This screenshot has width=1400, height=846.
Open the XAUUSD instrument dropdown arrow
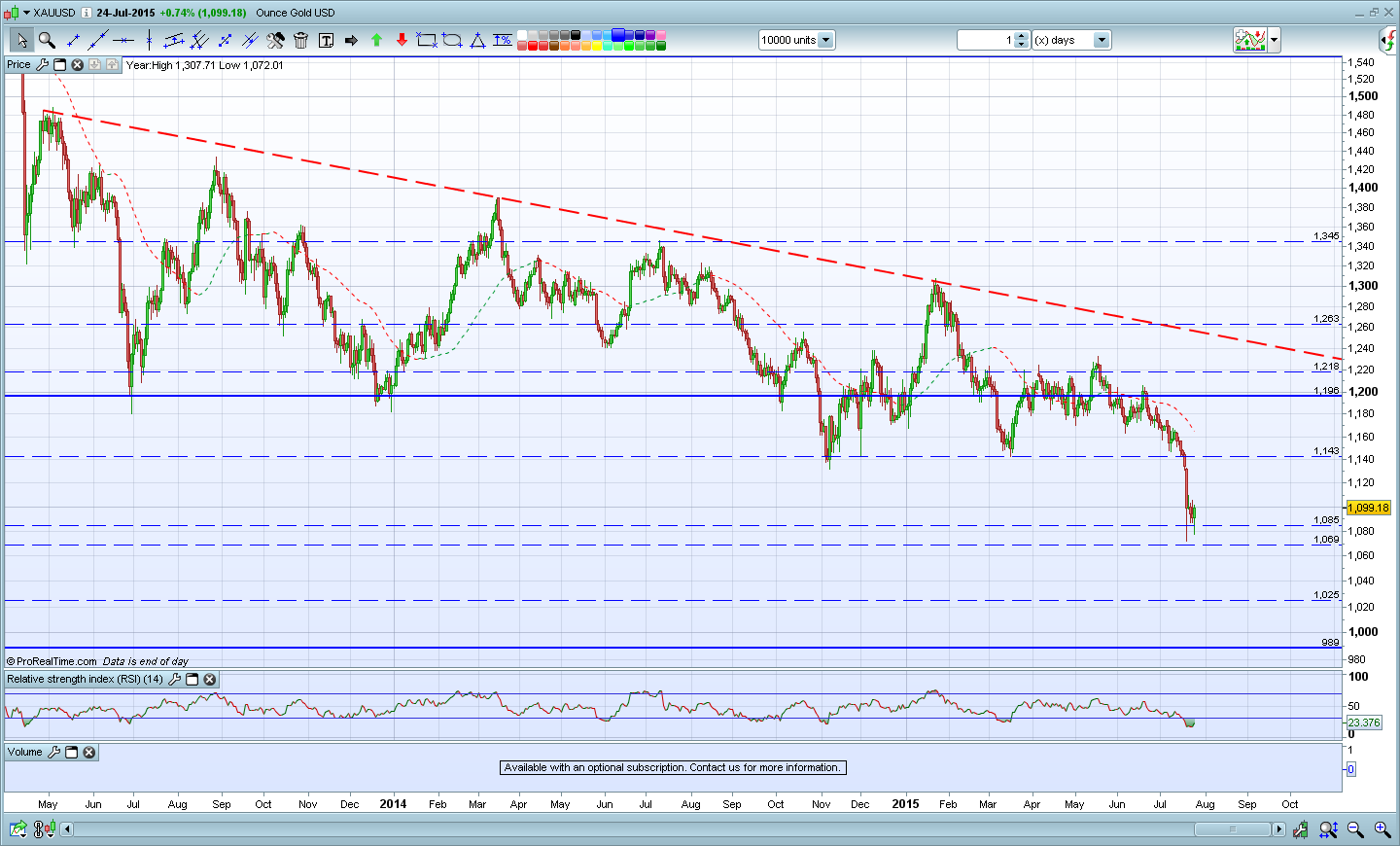26,13
